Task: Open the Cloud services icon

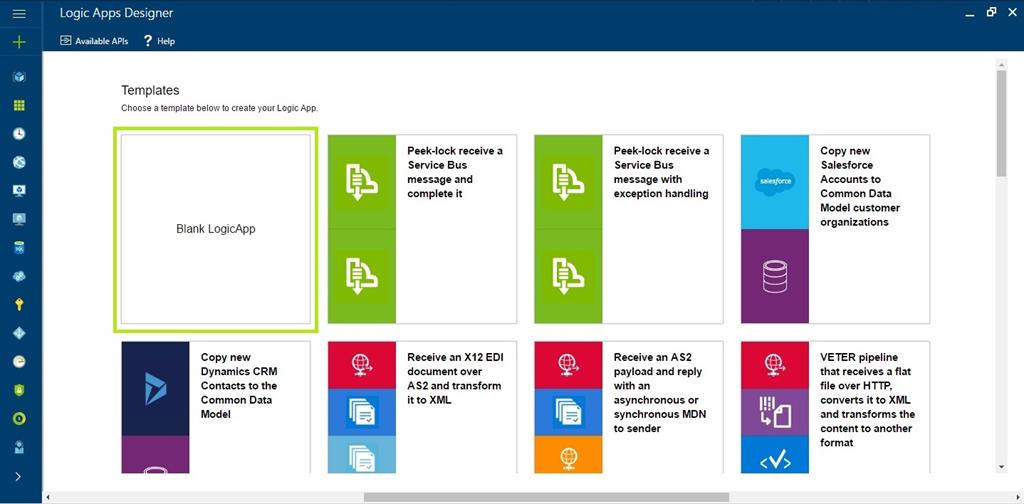Action: click(x=19, y=276)
